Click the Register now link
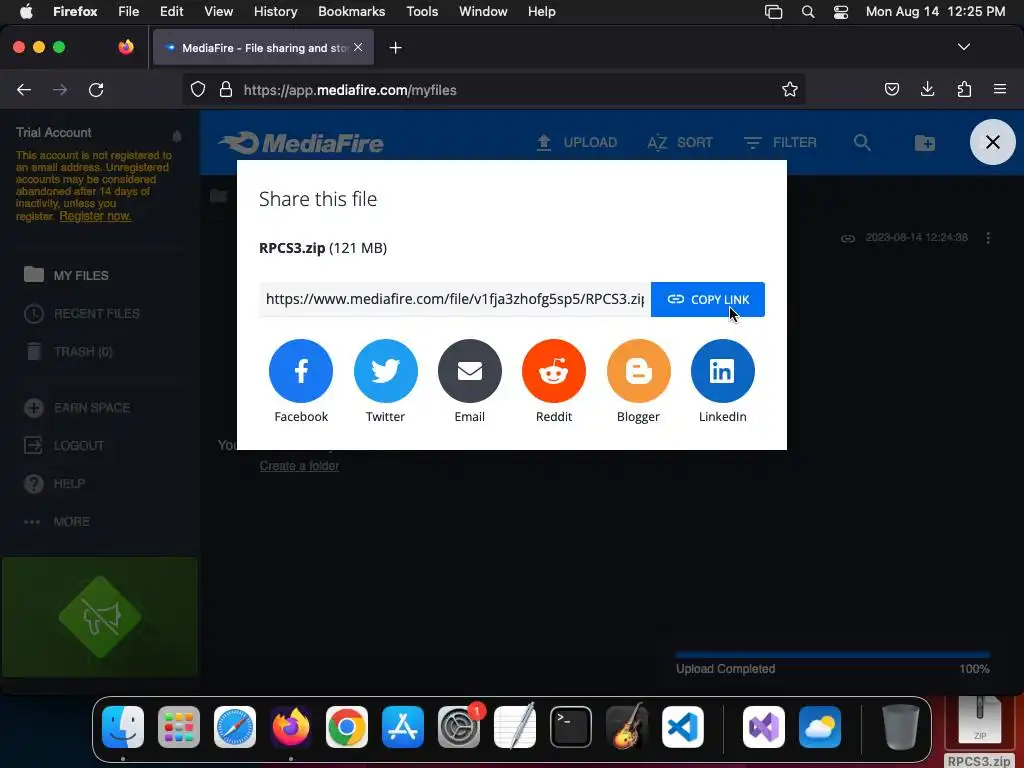 click(x=95, y=216)
